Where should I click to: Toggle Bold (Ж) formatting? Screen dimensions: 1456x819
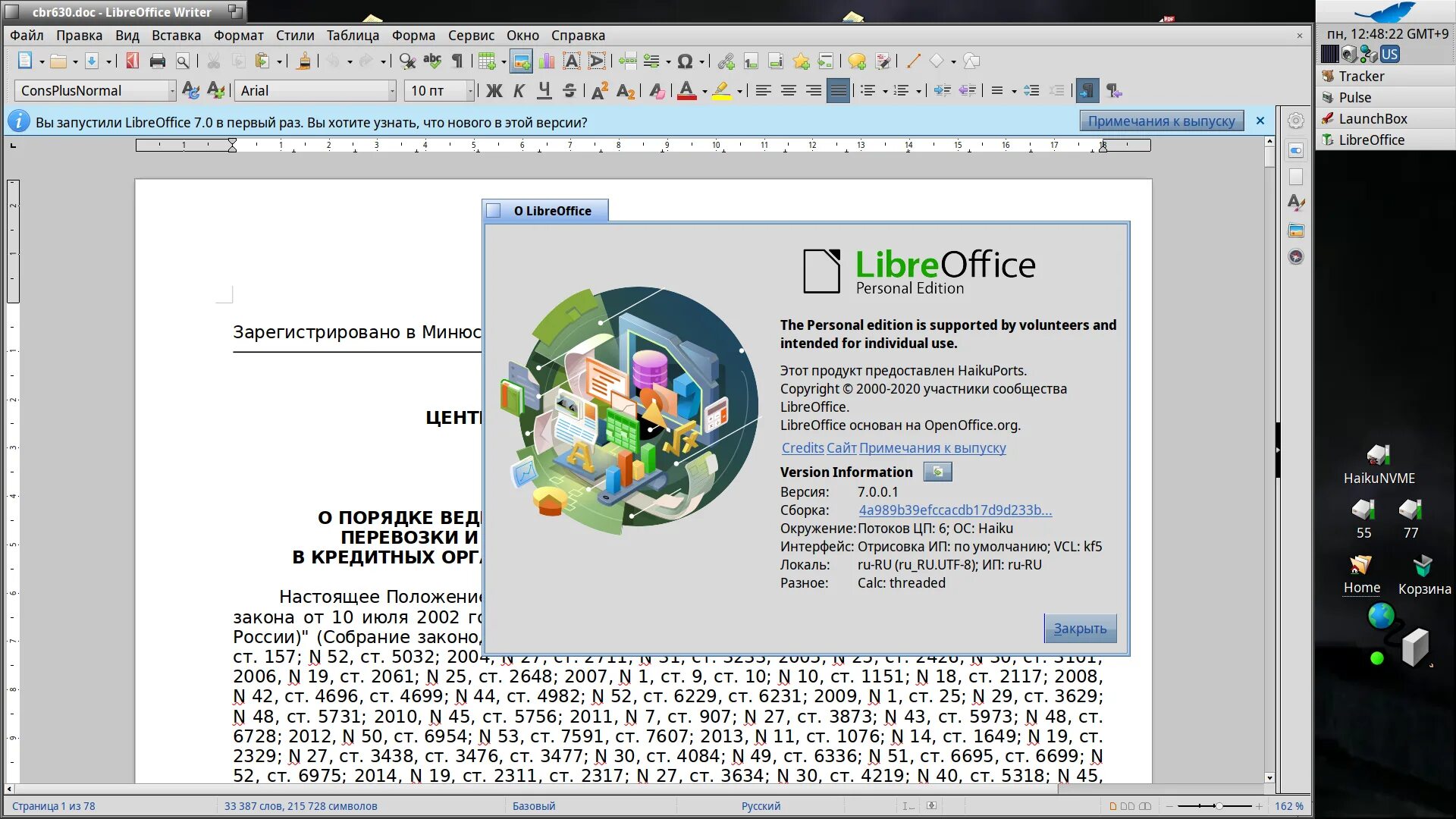pyautogui.click(x=494, y=91)
